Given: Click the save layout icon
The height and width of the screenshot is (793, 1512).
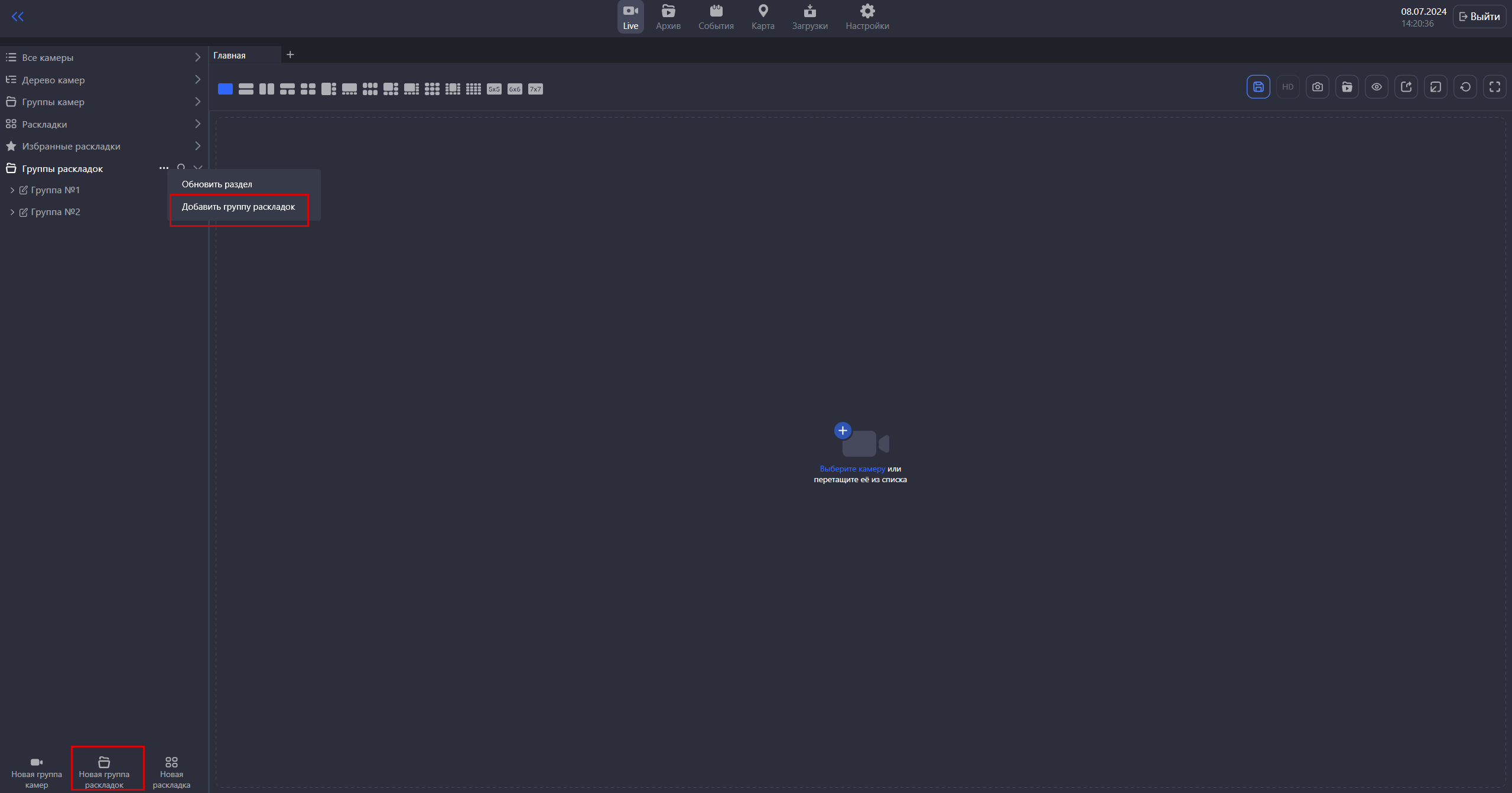Looking at the screenshot, I should (1258, 87).
